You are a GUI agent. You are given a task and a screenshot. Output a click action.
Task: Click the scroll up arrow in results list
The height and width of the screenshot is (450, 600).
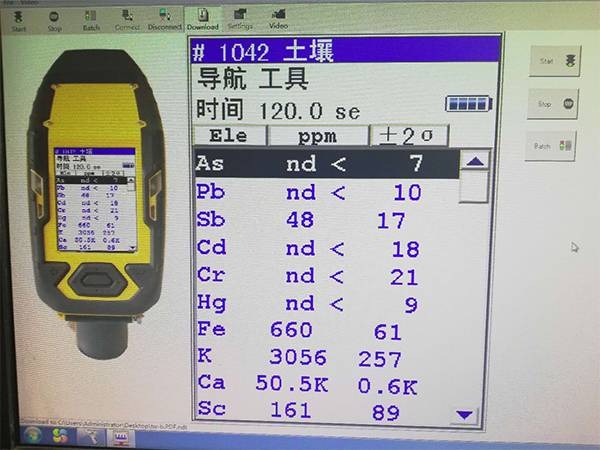tap(475, 161)
